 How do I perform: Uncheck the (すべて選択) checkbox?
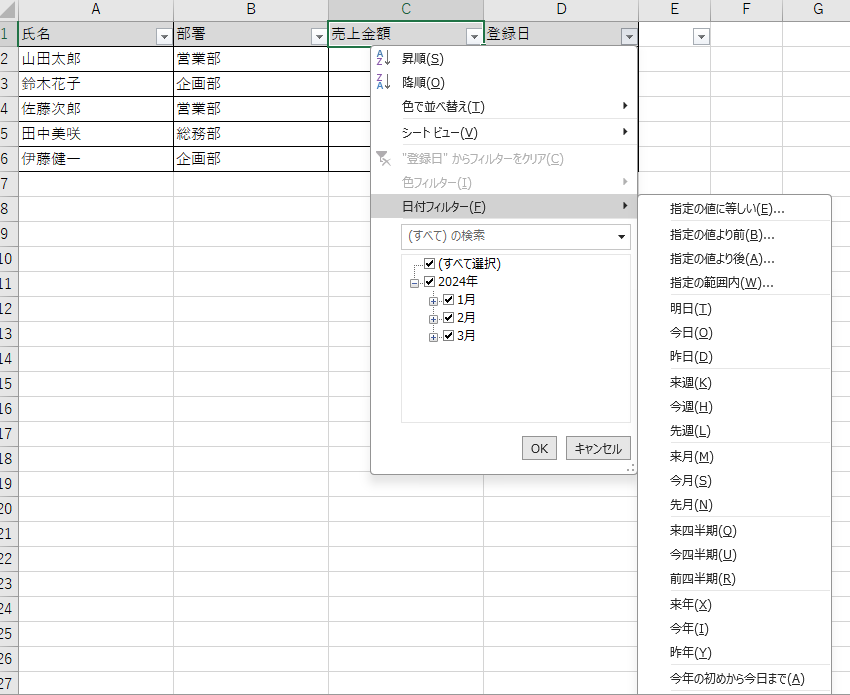pos(430,264)
